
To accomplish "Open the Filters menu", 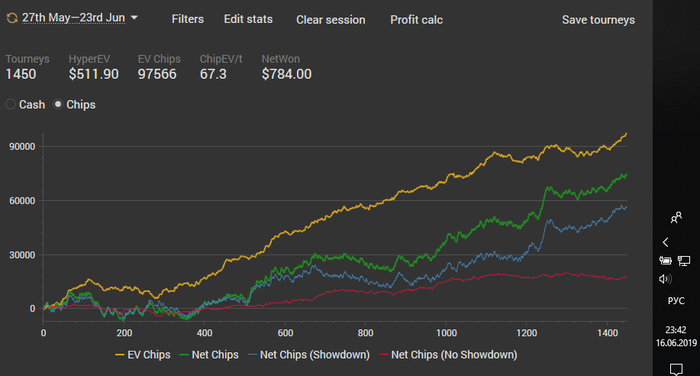I will pyautogui.click(x=188, y=19).
